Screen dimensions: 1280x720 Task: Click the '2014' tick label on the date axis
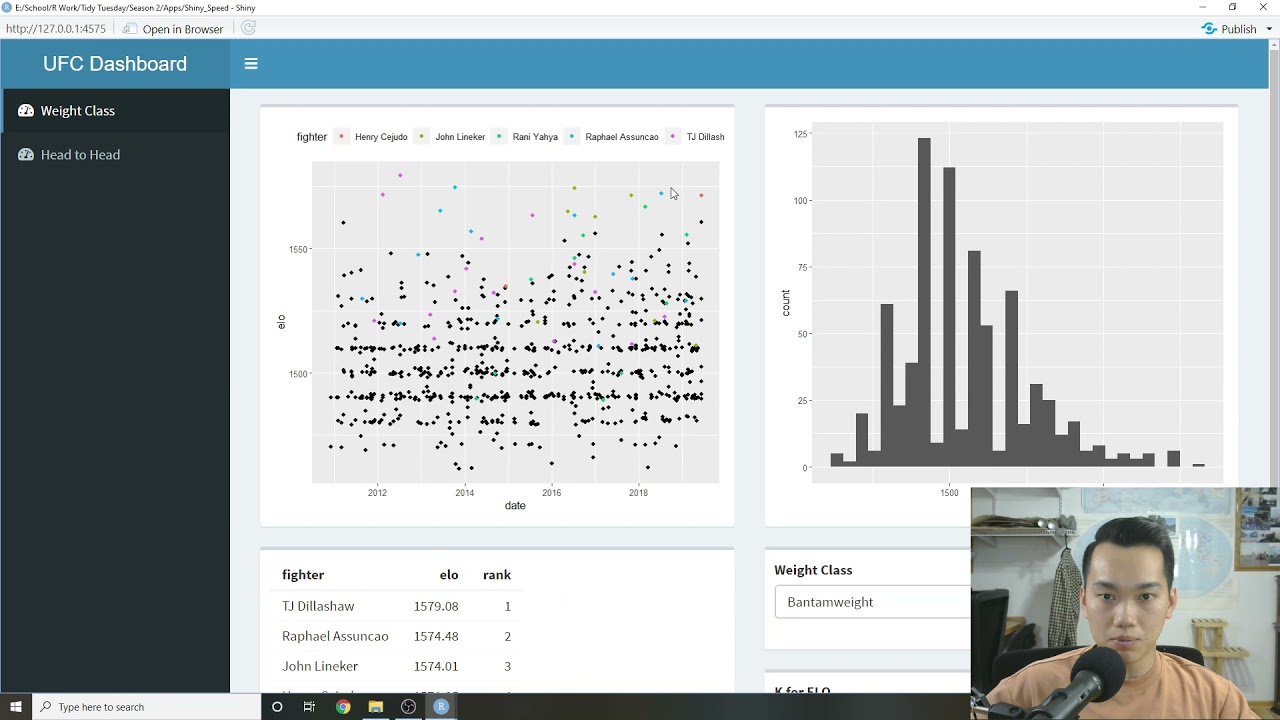464,492
